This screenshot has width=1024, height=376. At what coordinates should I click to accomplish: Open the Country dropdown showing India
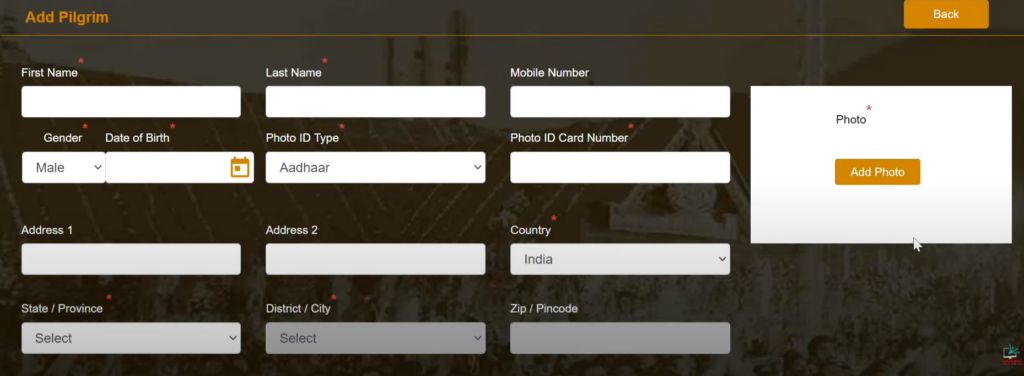pos(620,259)
